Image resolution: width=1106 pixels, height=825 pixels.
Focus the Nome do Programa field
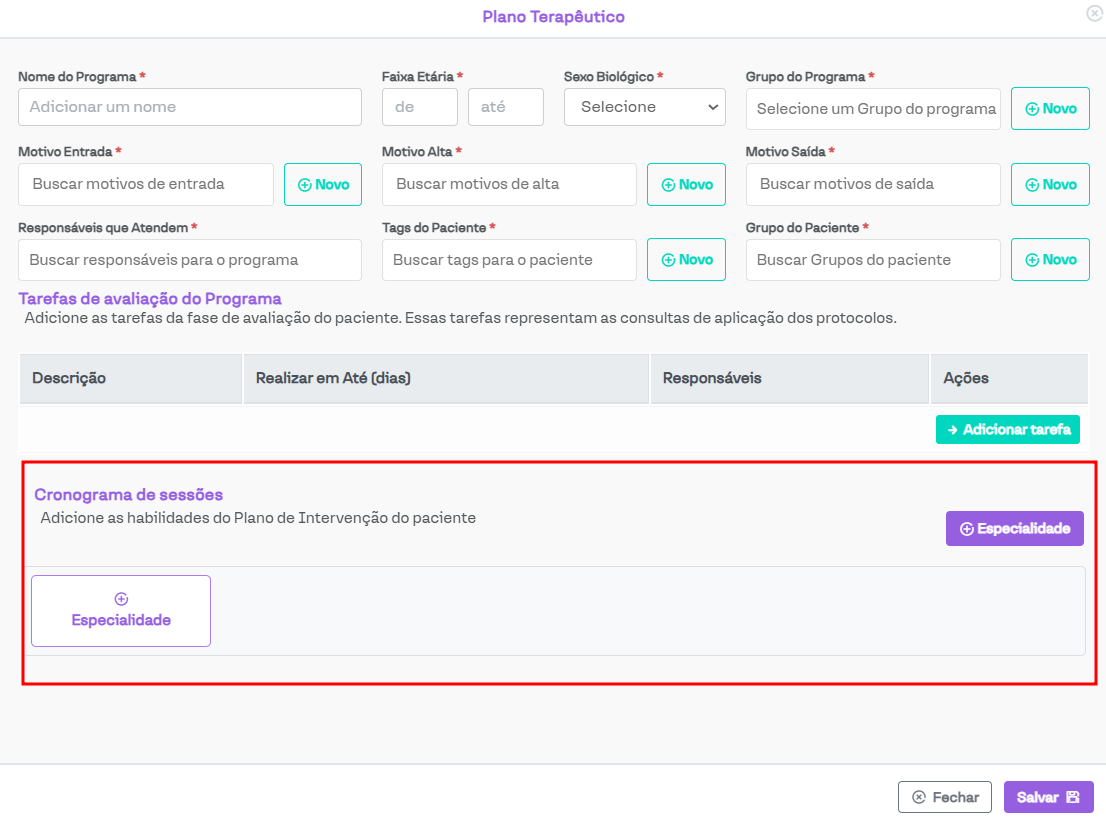(190, 107)
